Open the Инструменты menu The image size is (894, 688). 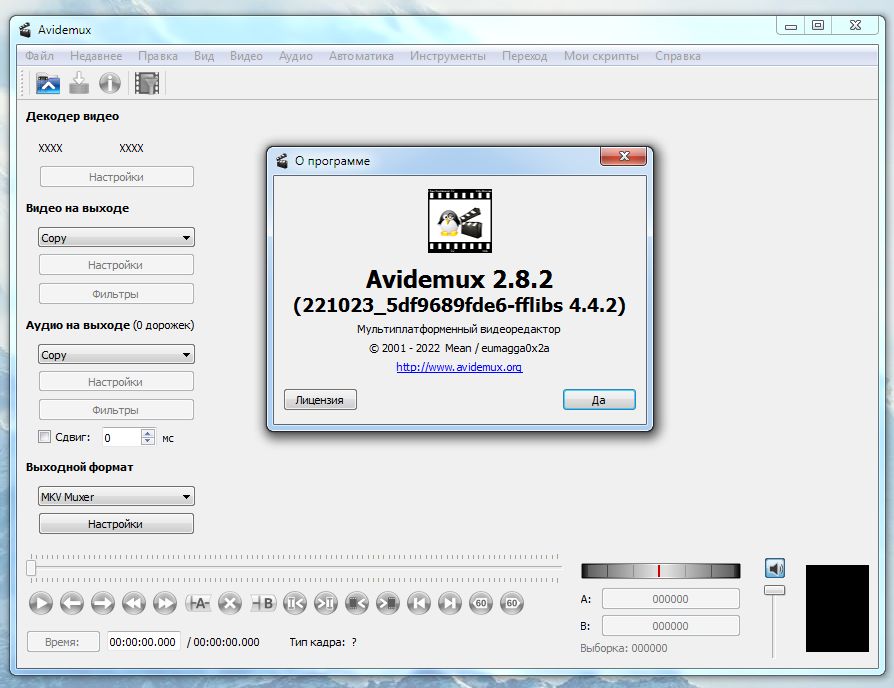448,56
